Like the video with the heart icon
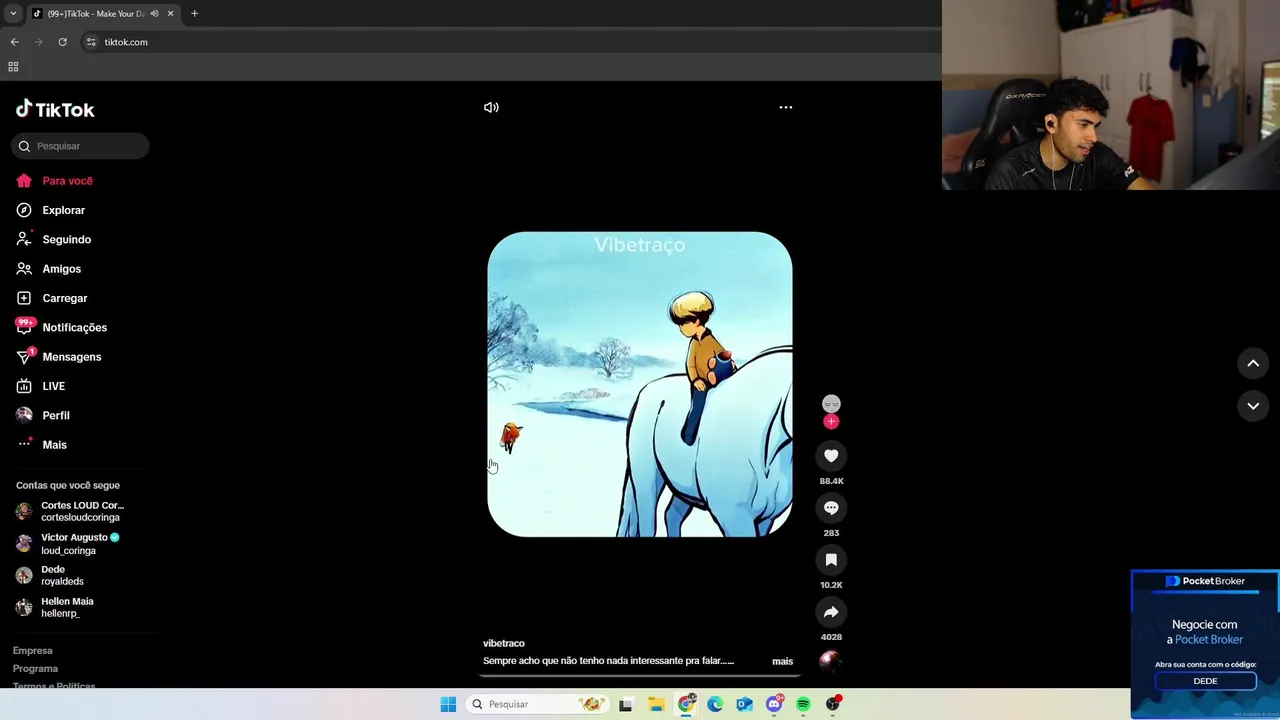 [831, 456]
